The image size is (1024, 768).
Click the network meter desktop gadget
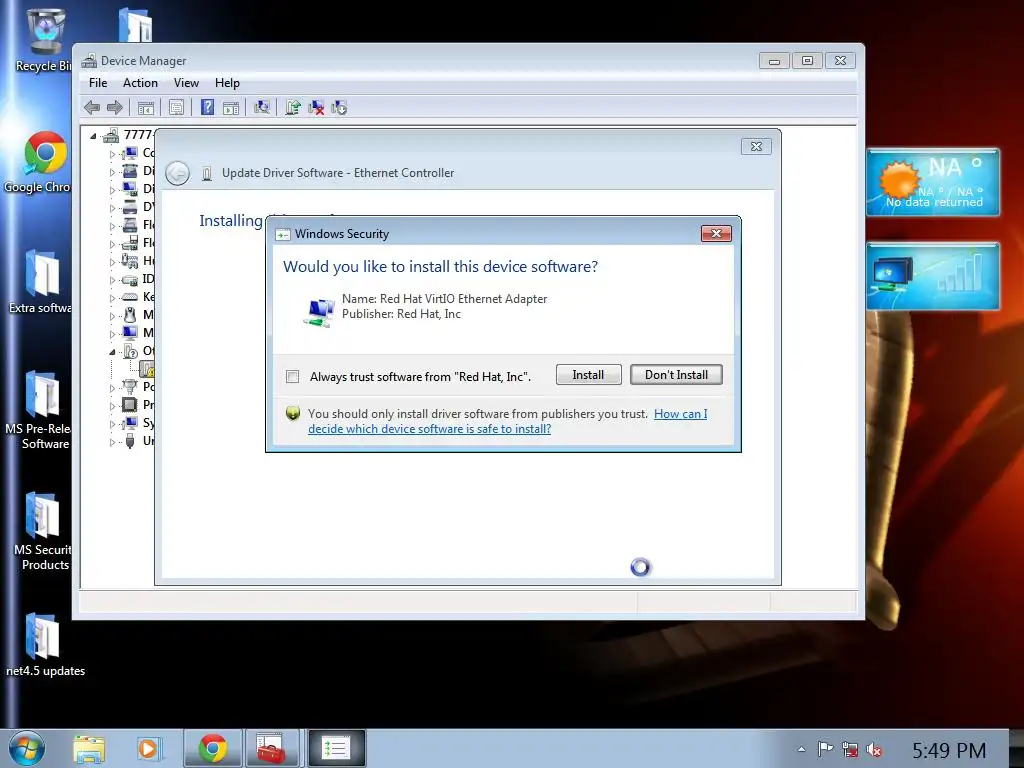(933, 276)
